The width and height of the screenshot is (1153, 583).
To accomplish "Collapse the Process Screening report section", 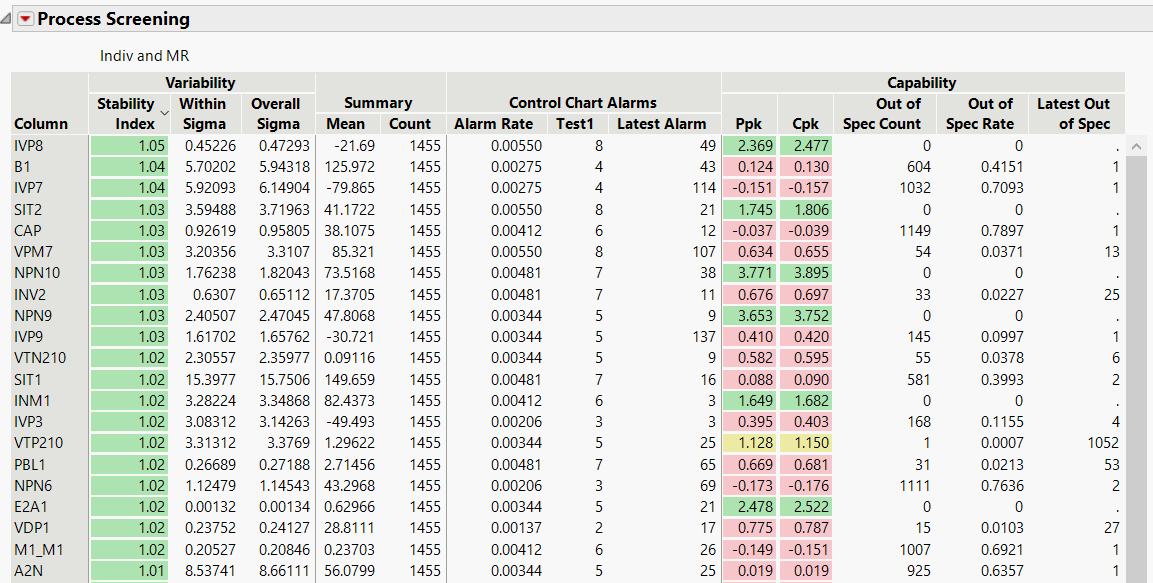I will tap(7, 17).
